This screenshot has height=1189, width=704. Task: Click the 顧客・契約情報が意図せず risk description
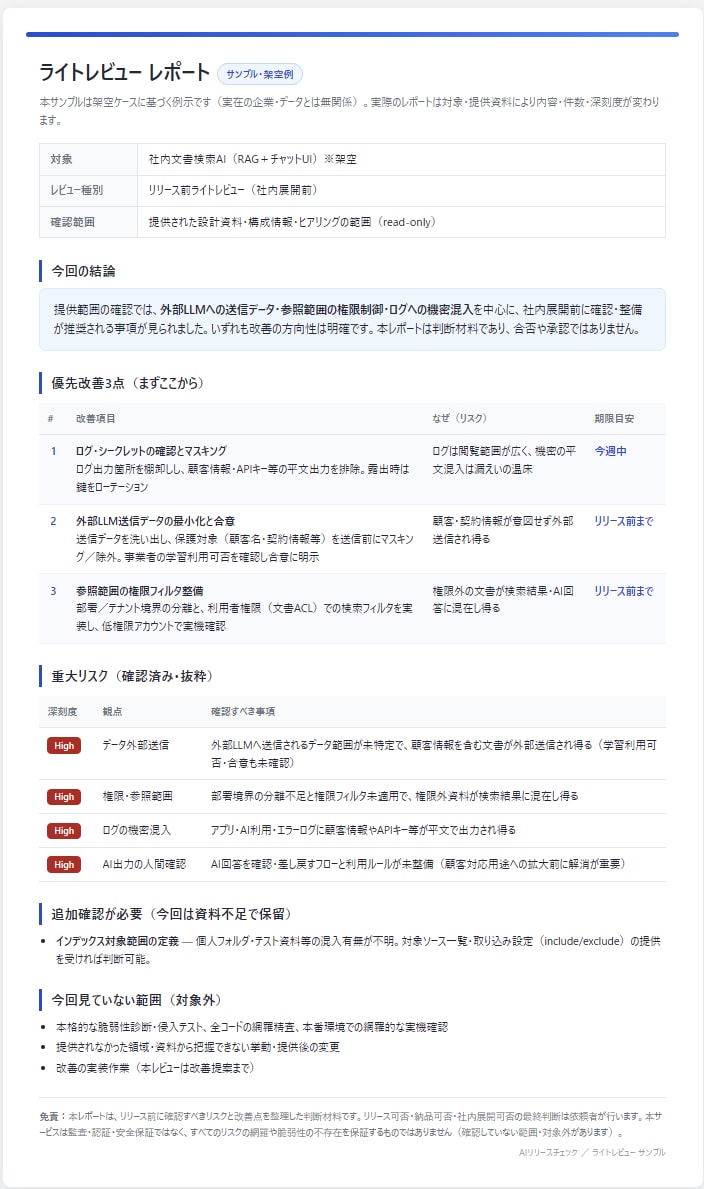click(x=503, y=530)
